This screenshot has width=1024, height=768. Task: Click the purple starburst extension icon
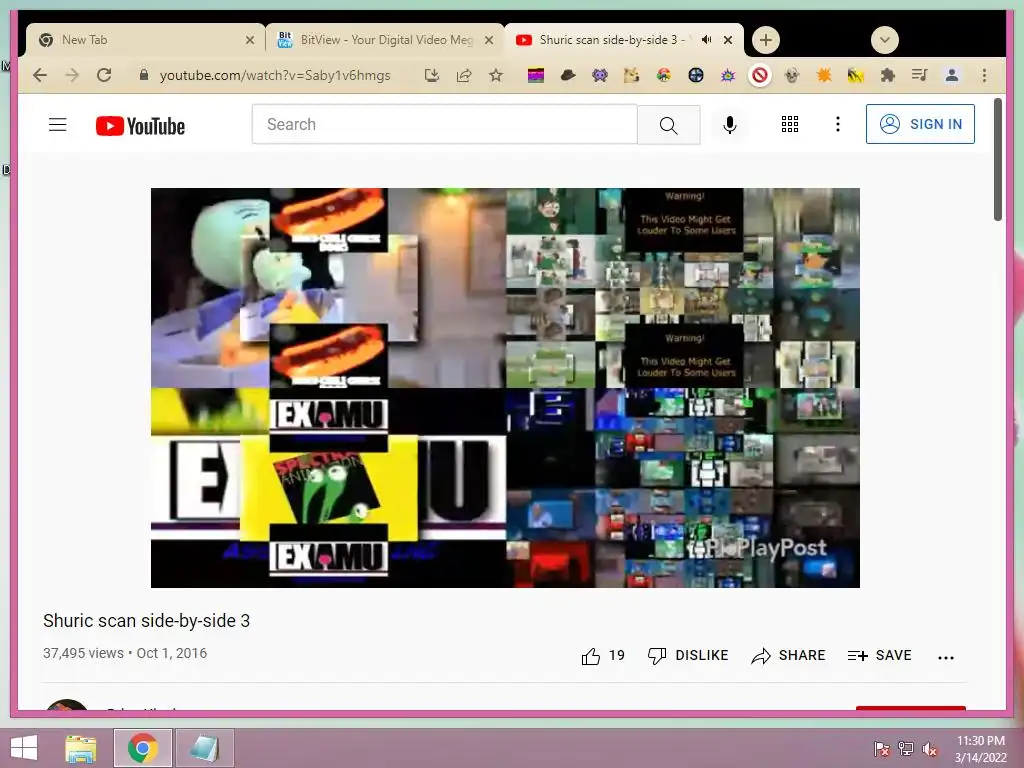click(728, 76)
